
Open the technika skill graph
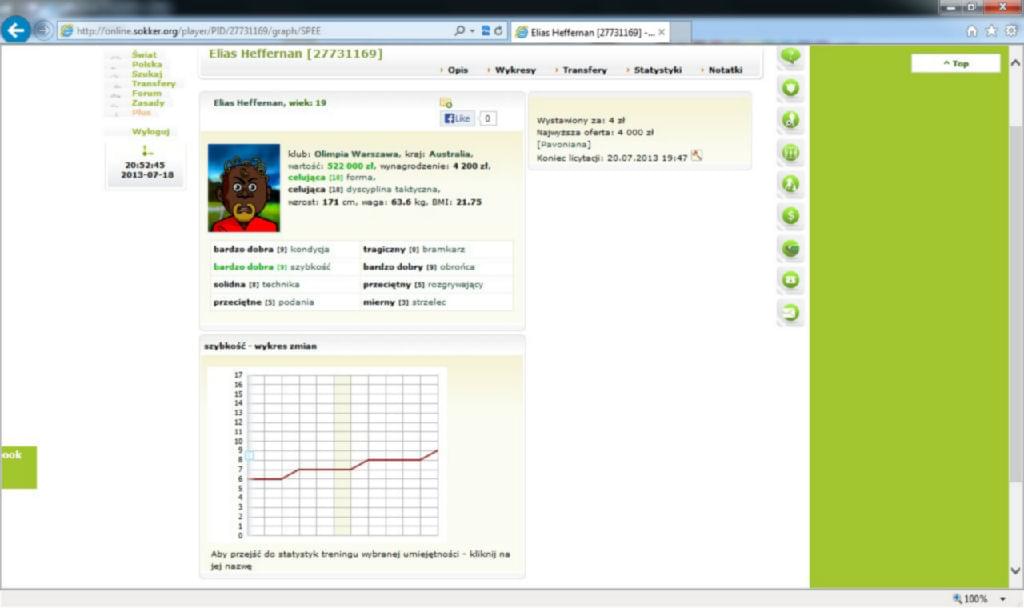pyautogui.click(x=280, y=285)
